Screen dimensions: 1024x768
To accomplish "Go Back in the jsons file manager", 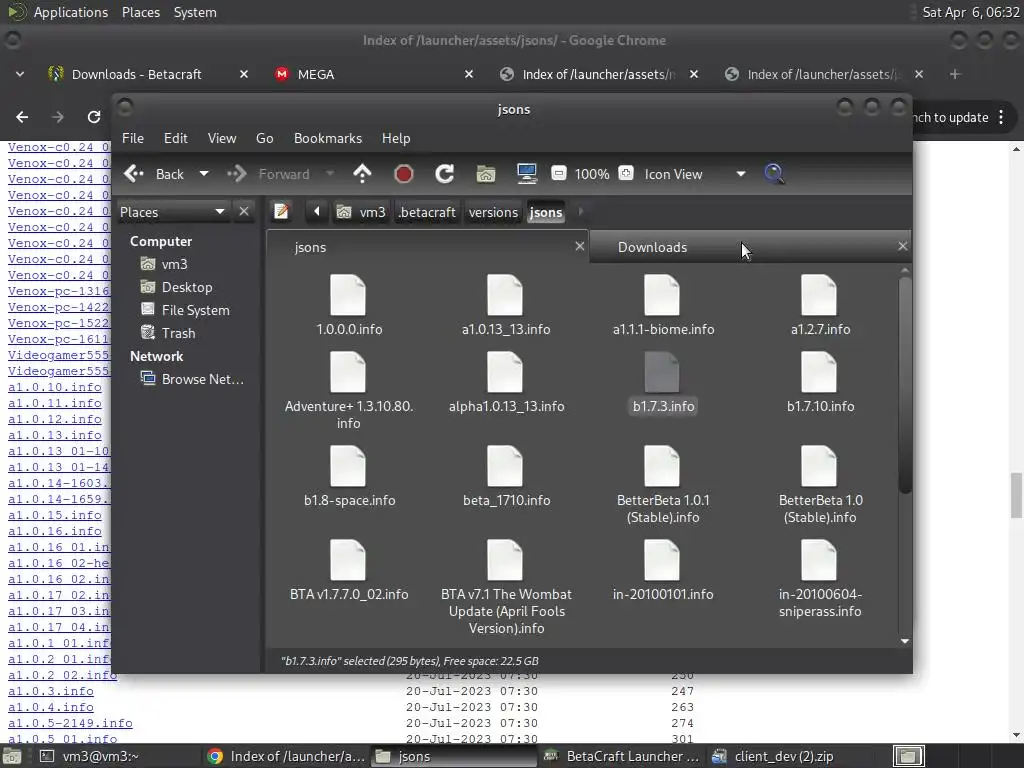I will click(x=154, y=174).
